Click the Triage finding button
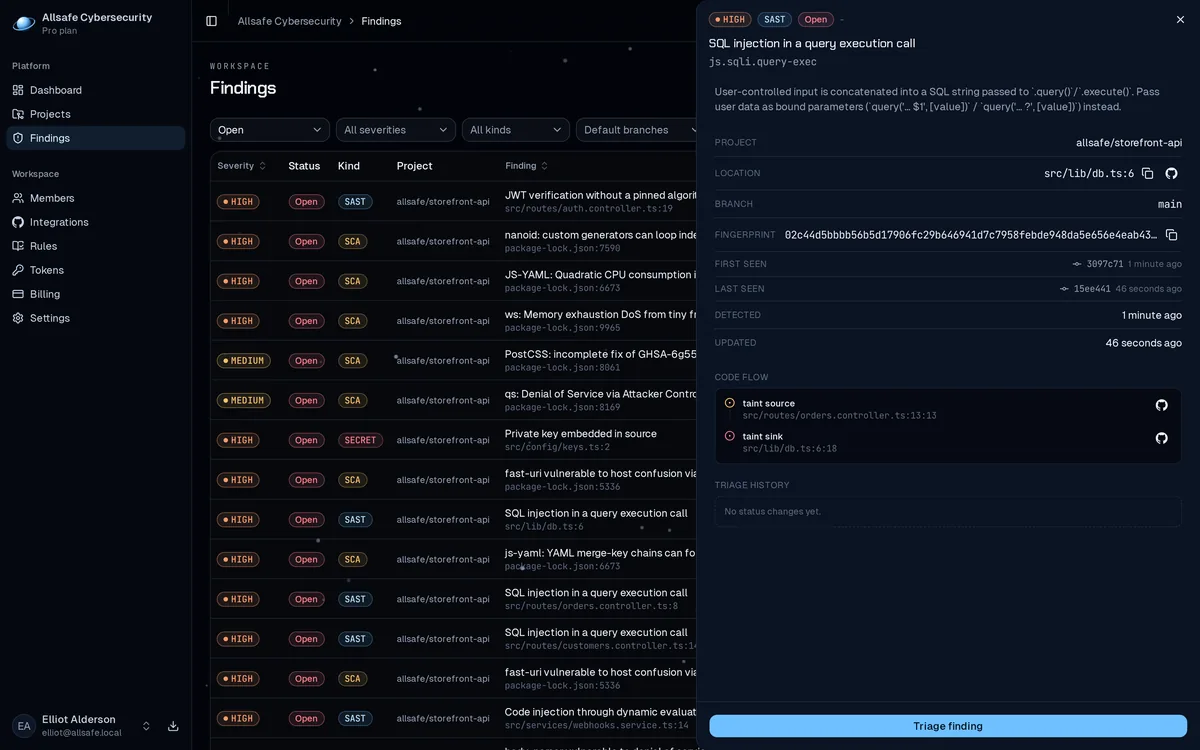 coord(948,726)
